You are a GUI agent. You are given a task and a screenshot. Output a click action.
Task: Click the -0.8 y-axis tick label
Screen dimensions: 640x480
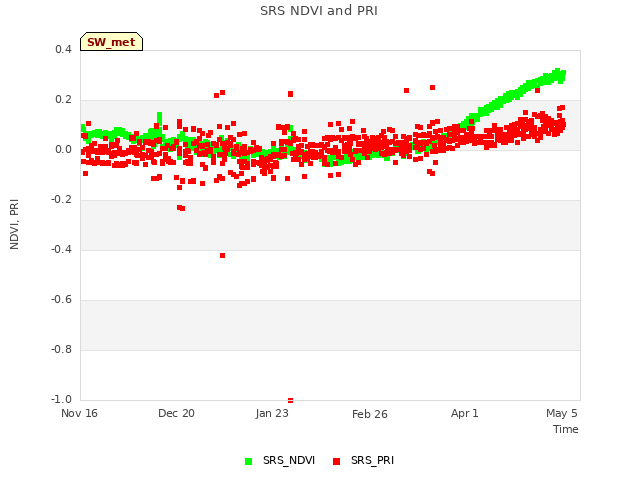click(x=61, y=349)
